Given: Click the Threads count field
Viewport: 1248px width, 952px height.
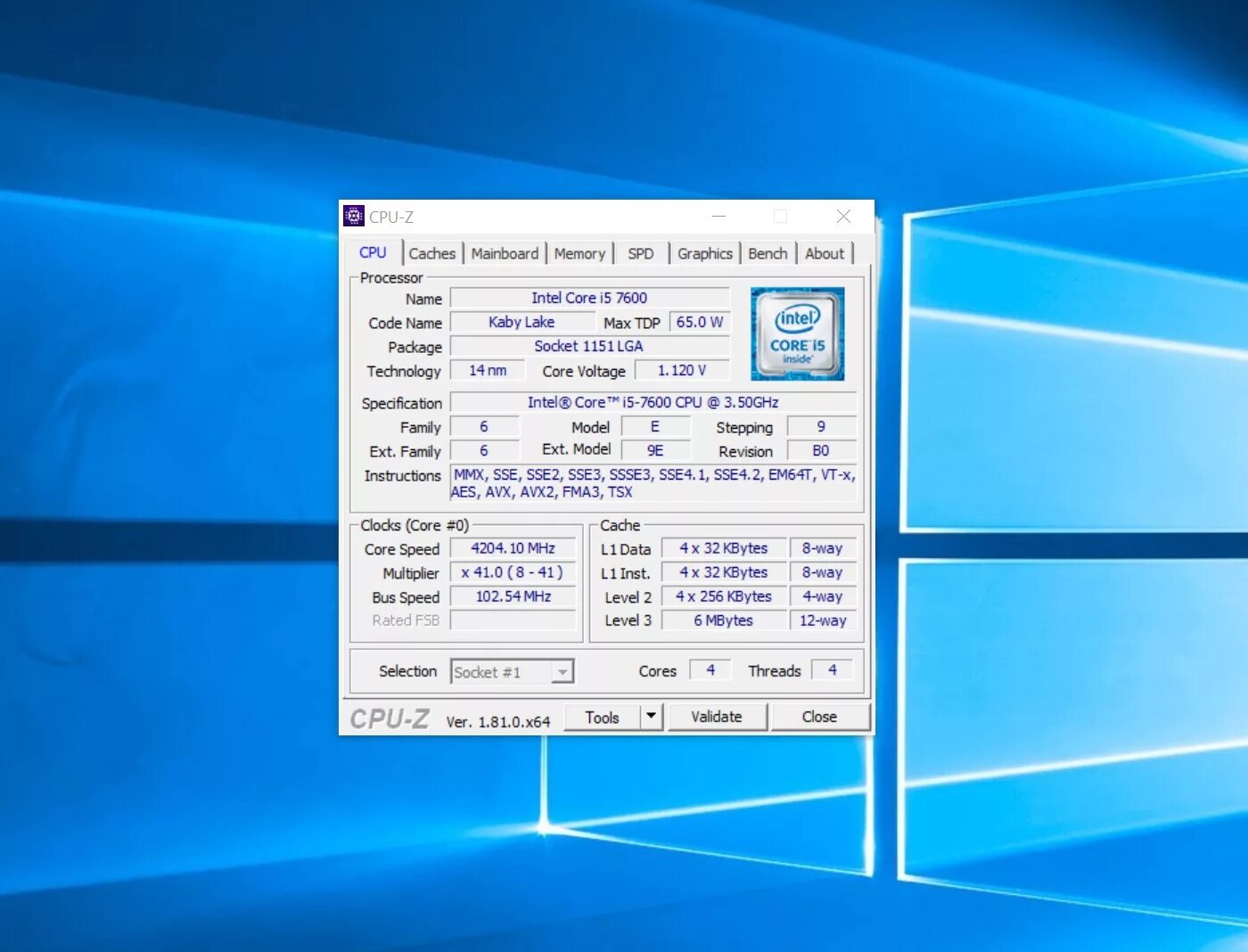Looking at the screenshot, I should [833, 669].
